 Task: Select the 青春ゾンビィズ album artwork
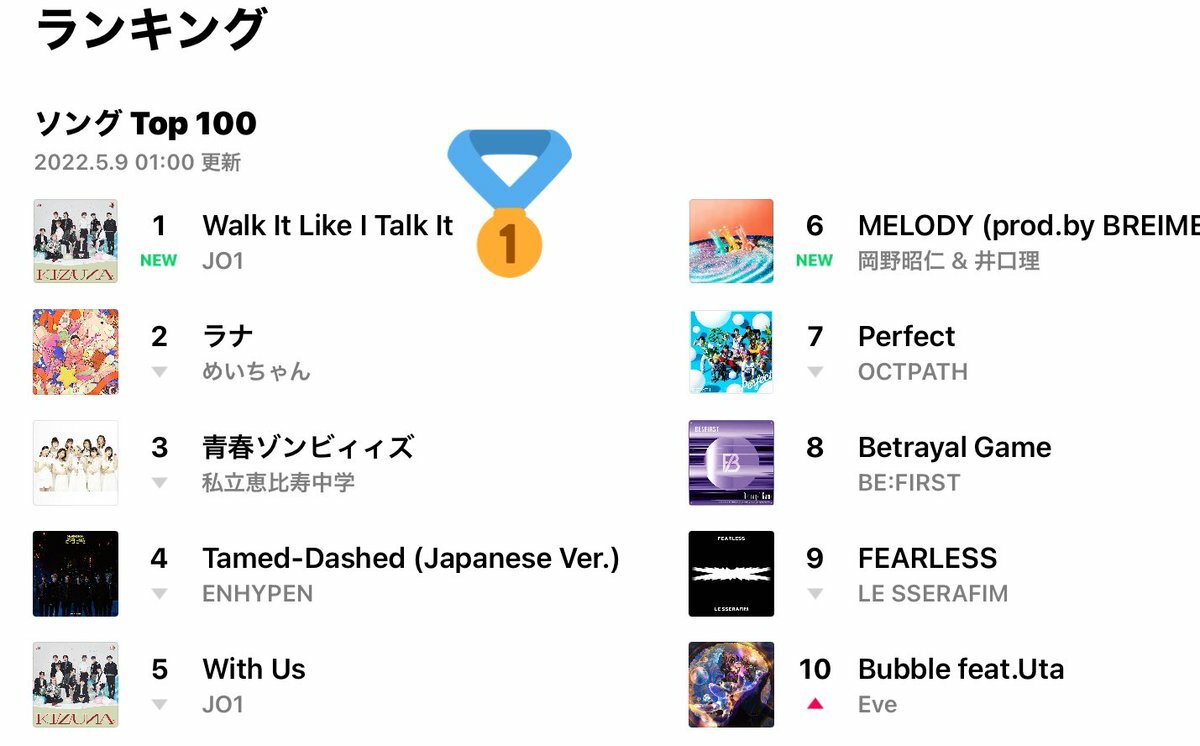tap(75, 463)
